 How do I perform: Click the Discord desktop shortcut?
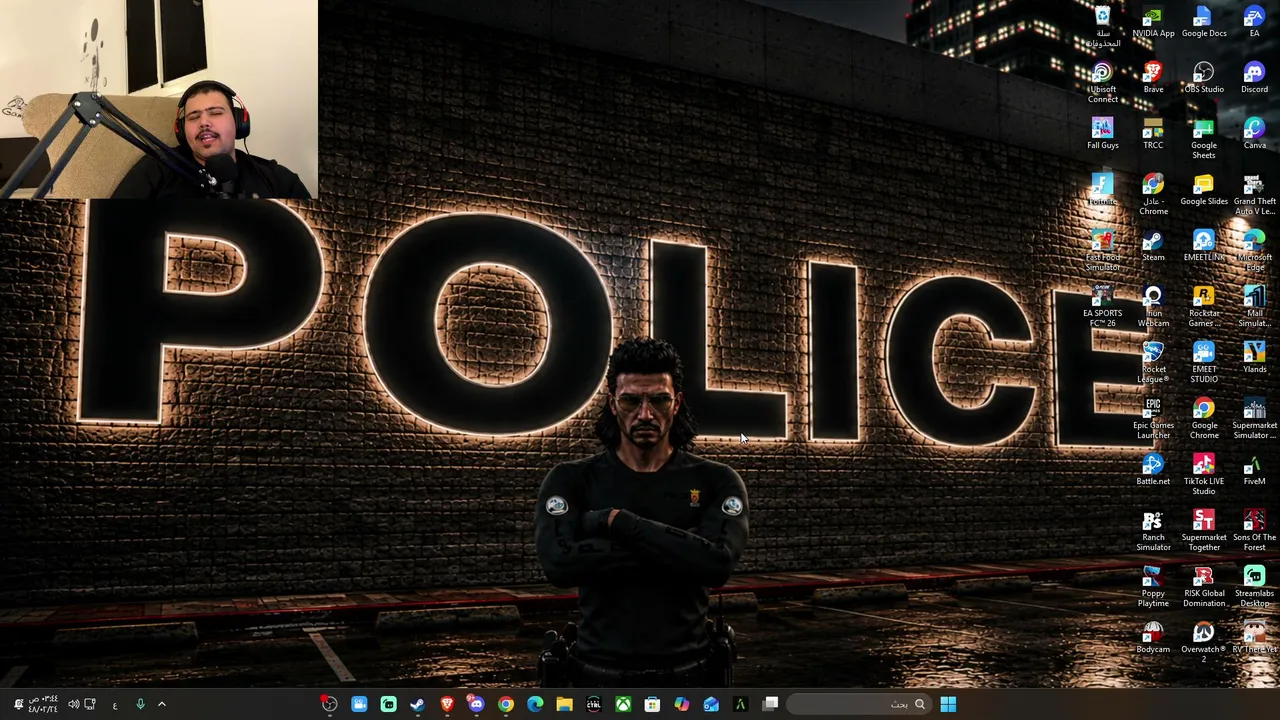coord(1254,79)
